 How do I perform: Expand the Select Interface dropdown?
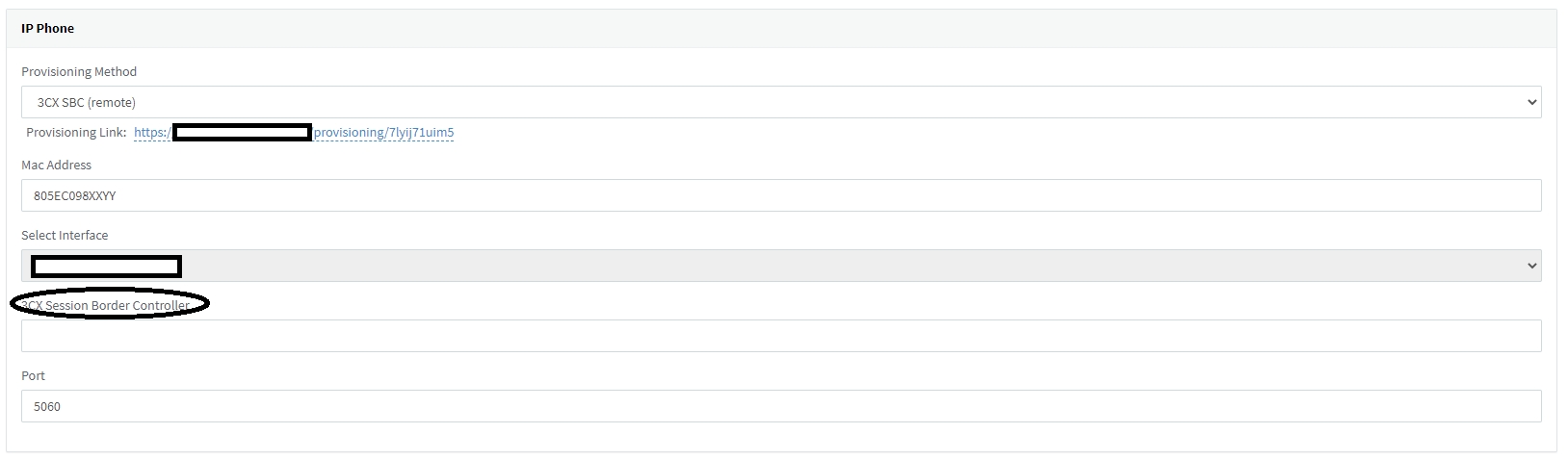(780, 266)
